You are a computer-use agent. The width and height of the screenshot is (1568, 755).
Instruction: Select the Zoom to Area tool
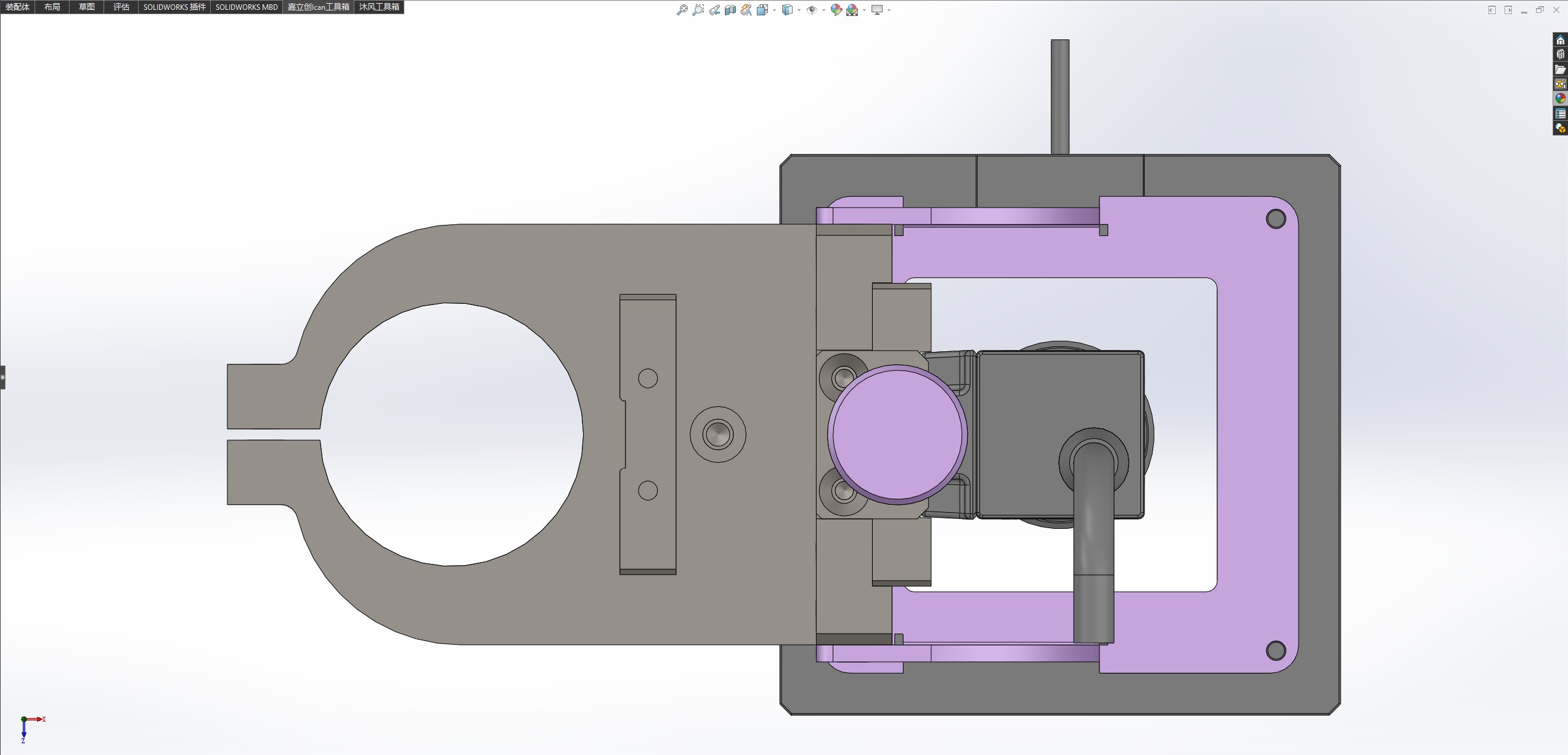[x=698, y=10]
